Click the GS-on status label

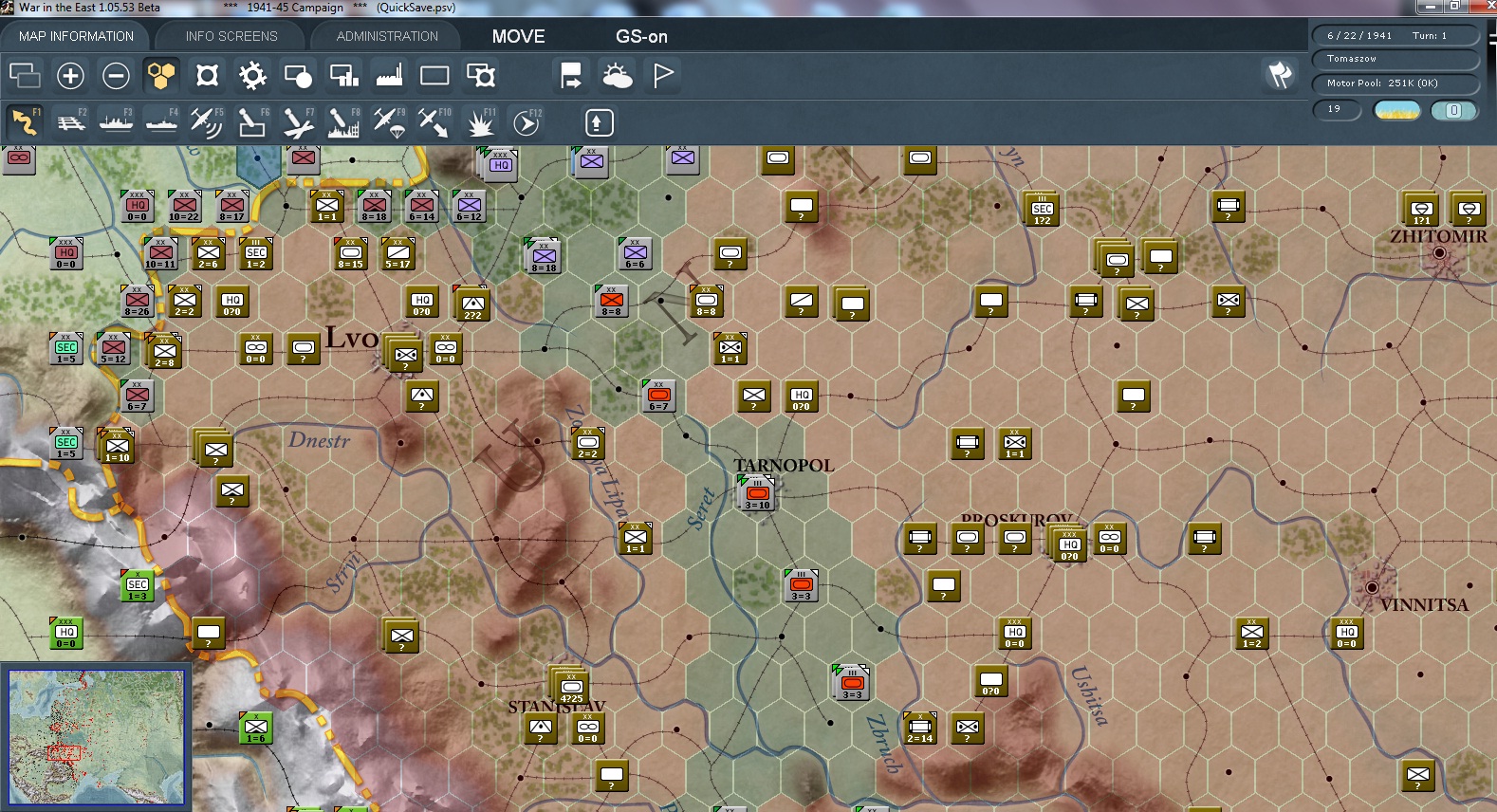click(642, 36)
